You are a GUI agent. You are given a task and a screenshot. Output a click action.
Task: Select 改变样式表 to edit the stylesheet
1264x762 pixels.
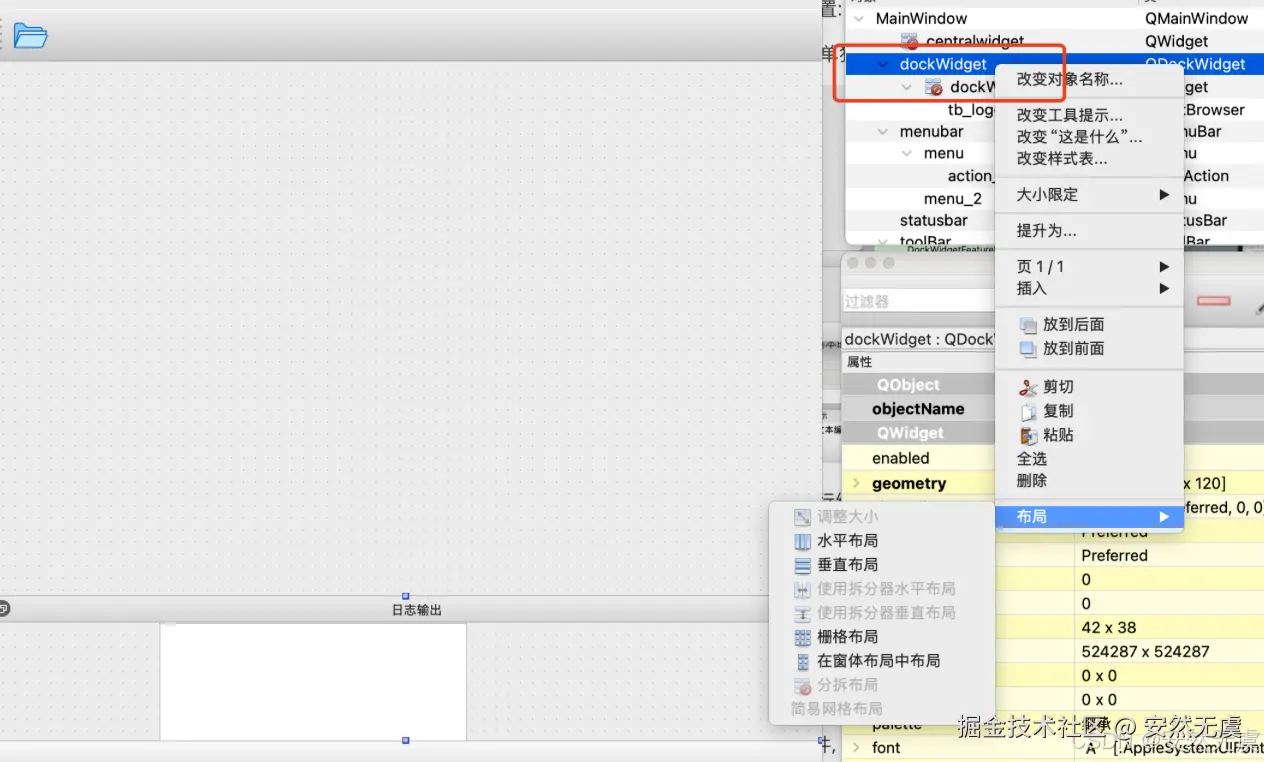point(1064,158)
